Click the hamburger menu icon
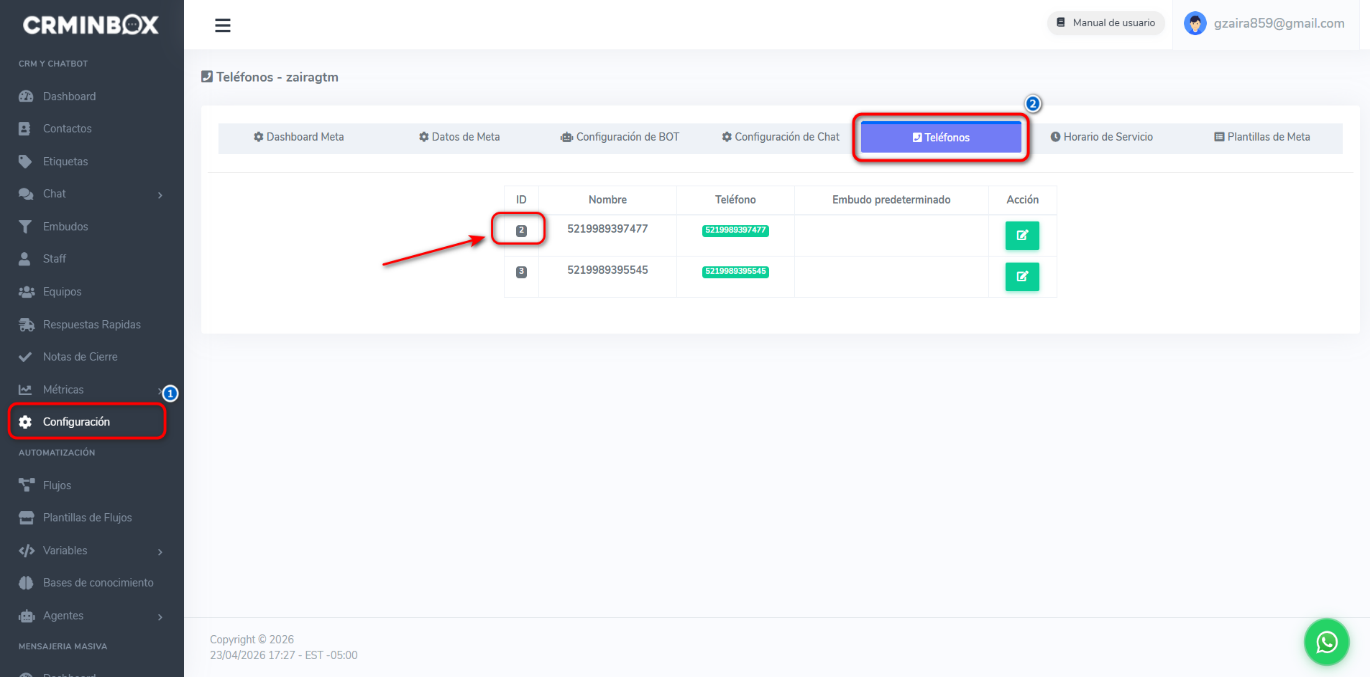This screenshot has width=1370, height=677. point(223,25)
